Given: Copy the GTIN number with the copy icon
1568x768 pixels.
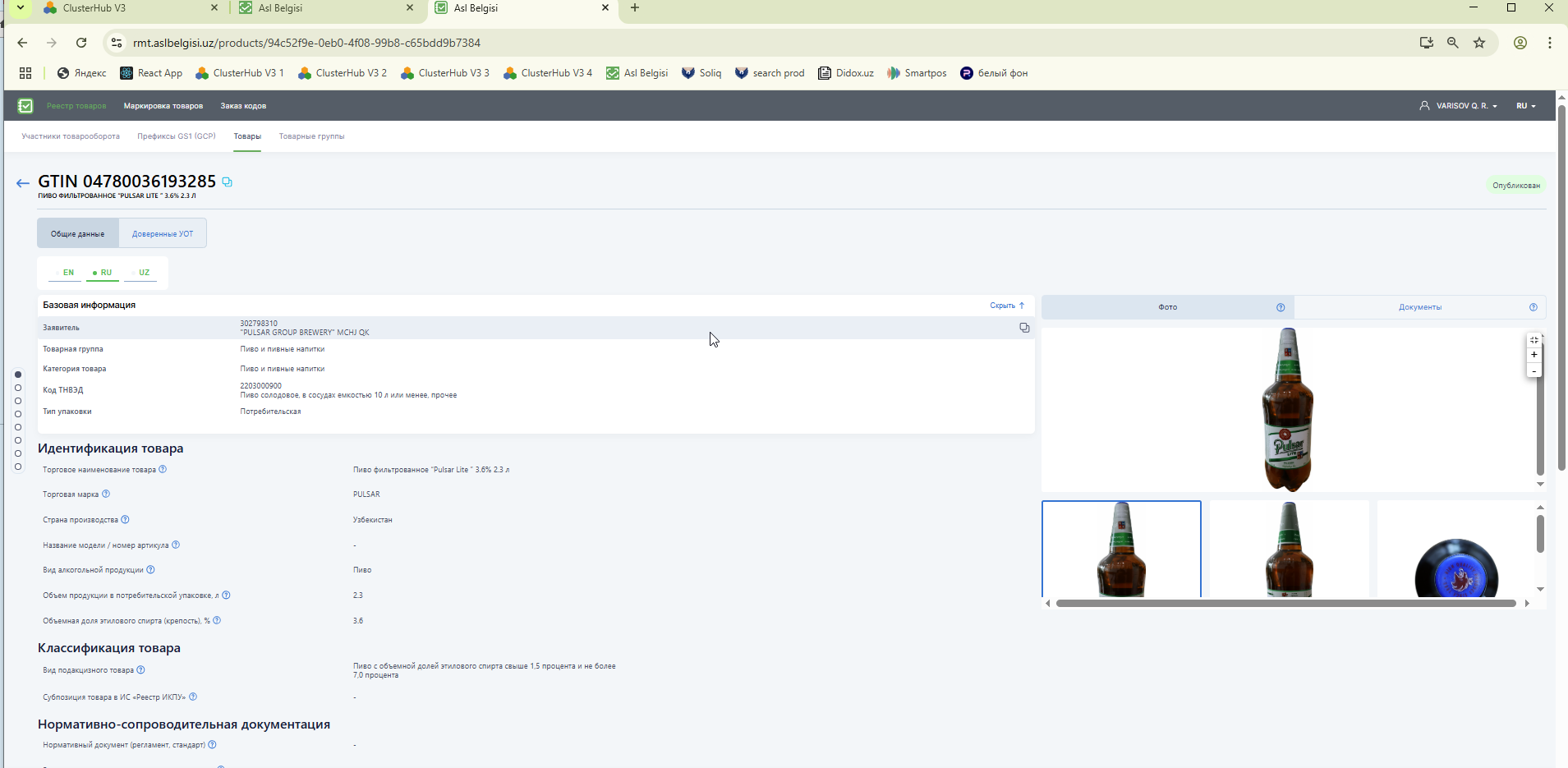Looking at the screenshot, I should 228,182.
